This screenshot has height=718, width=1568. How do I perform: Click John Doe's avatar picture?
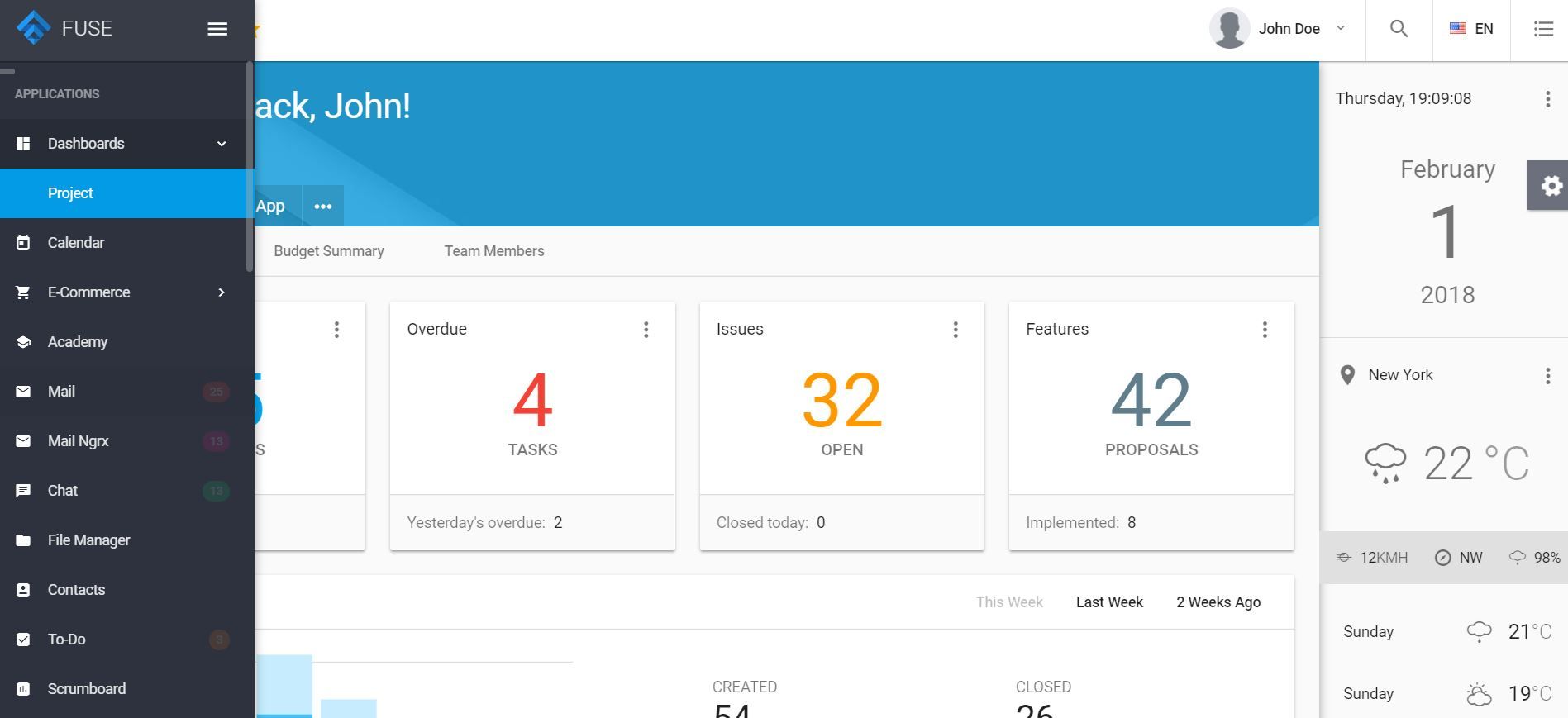point(1229,29)
